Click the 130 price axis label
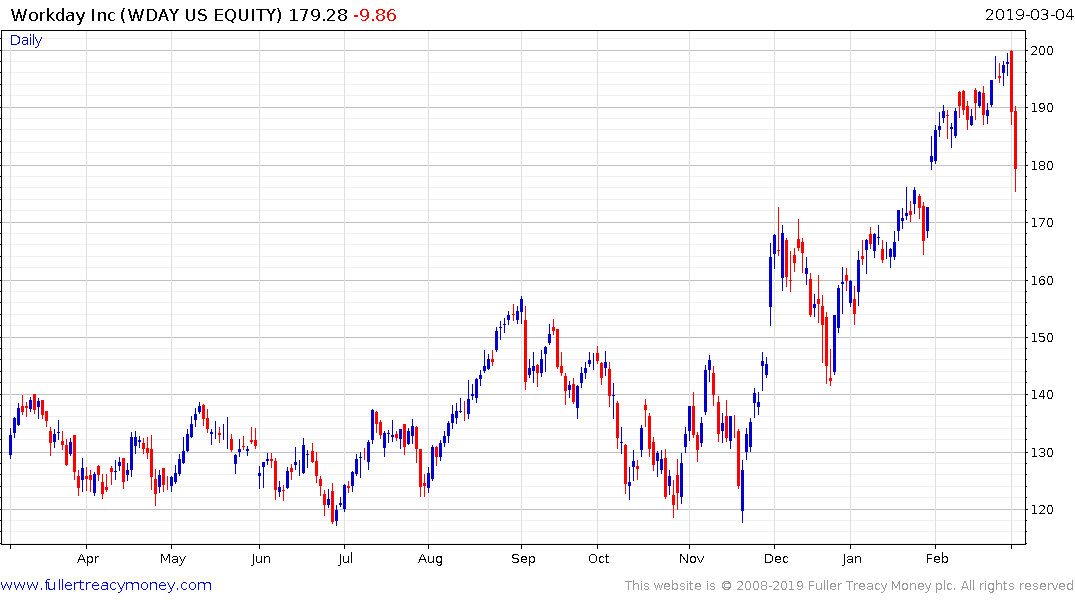The width and height of the screenshot is (1075, 600). click(x=1042, y=453)
